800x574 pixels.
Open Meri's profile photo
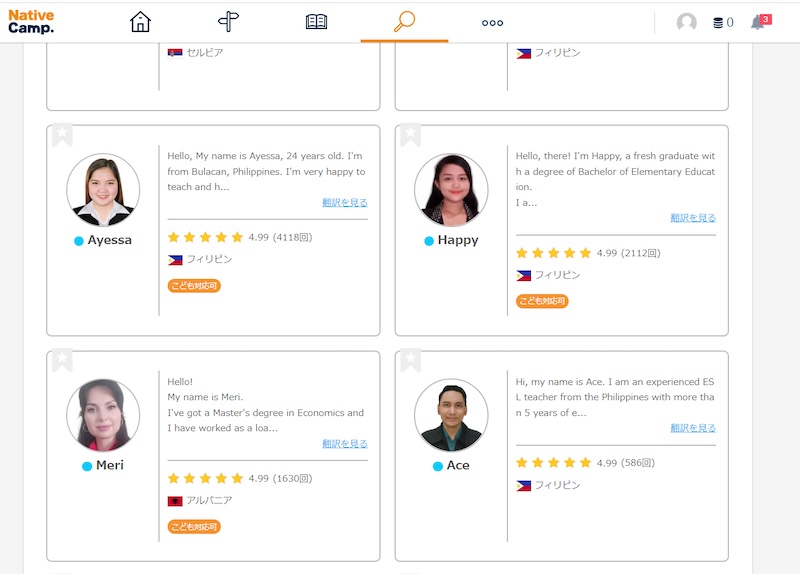(103, 415)
